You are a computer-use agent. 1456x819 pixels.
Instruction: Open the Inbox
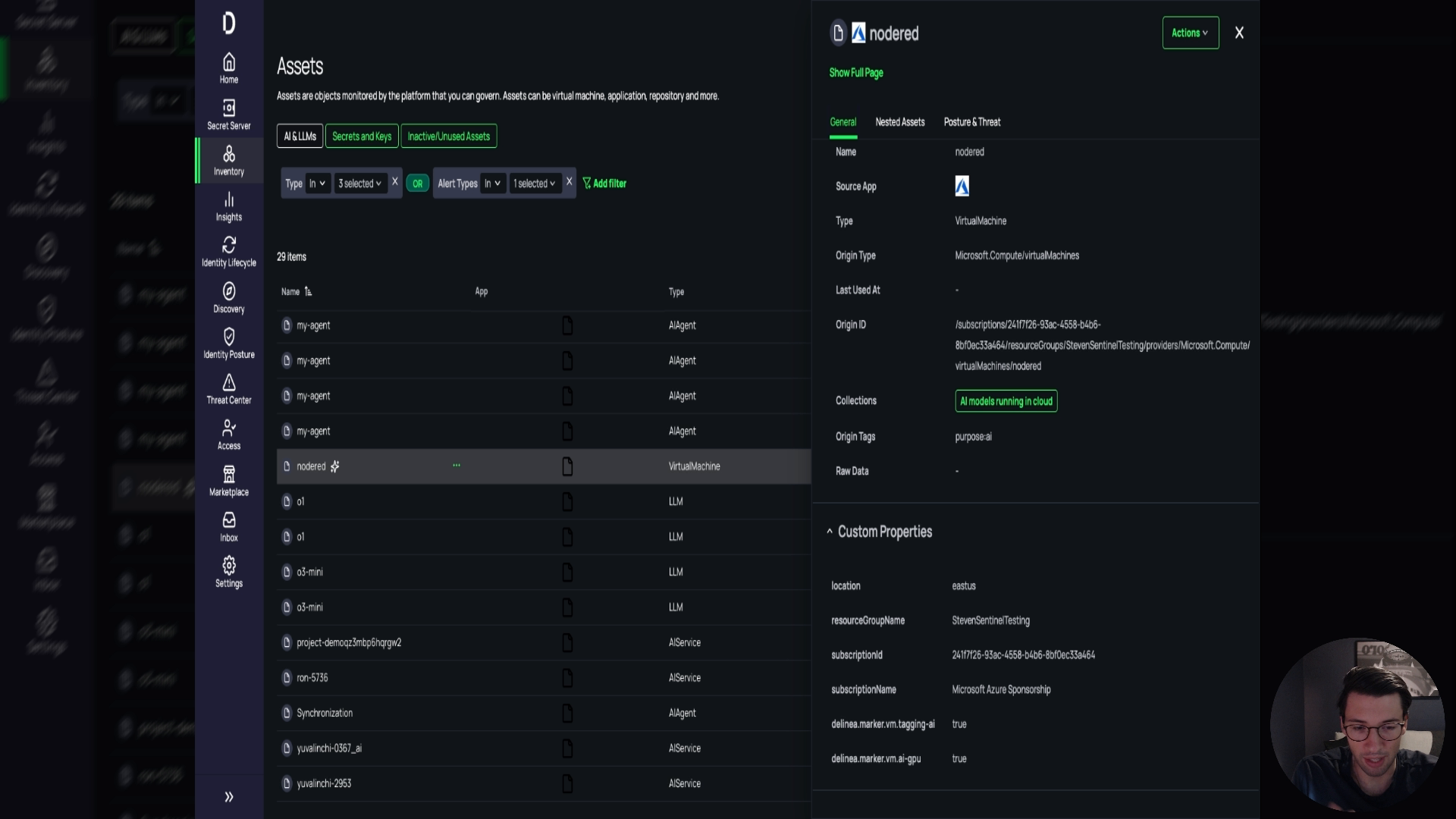click(228, 526)
